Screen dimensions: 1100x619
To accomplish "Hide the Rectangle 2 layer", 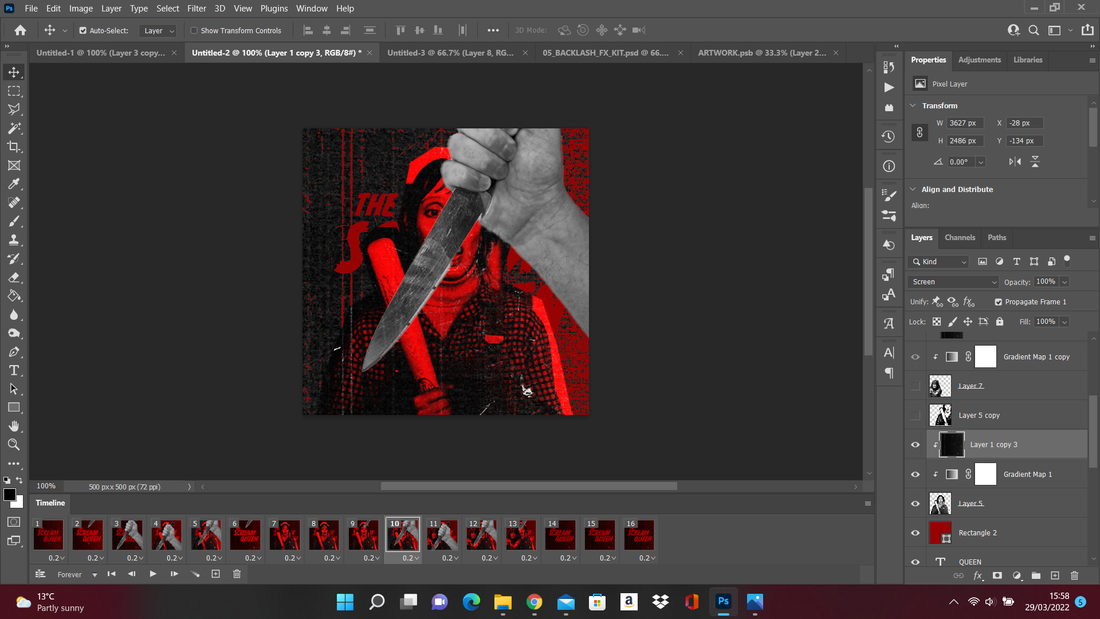I will (915, 533).
